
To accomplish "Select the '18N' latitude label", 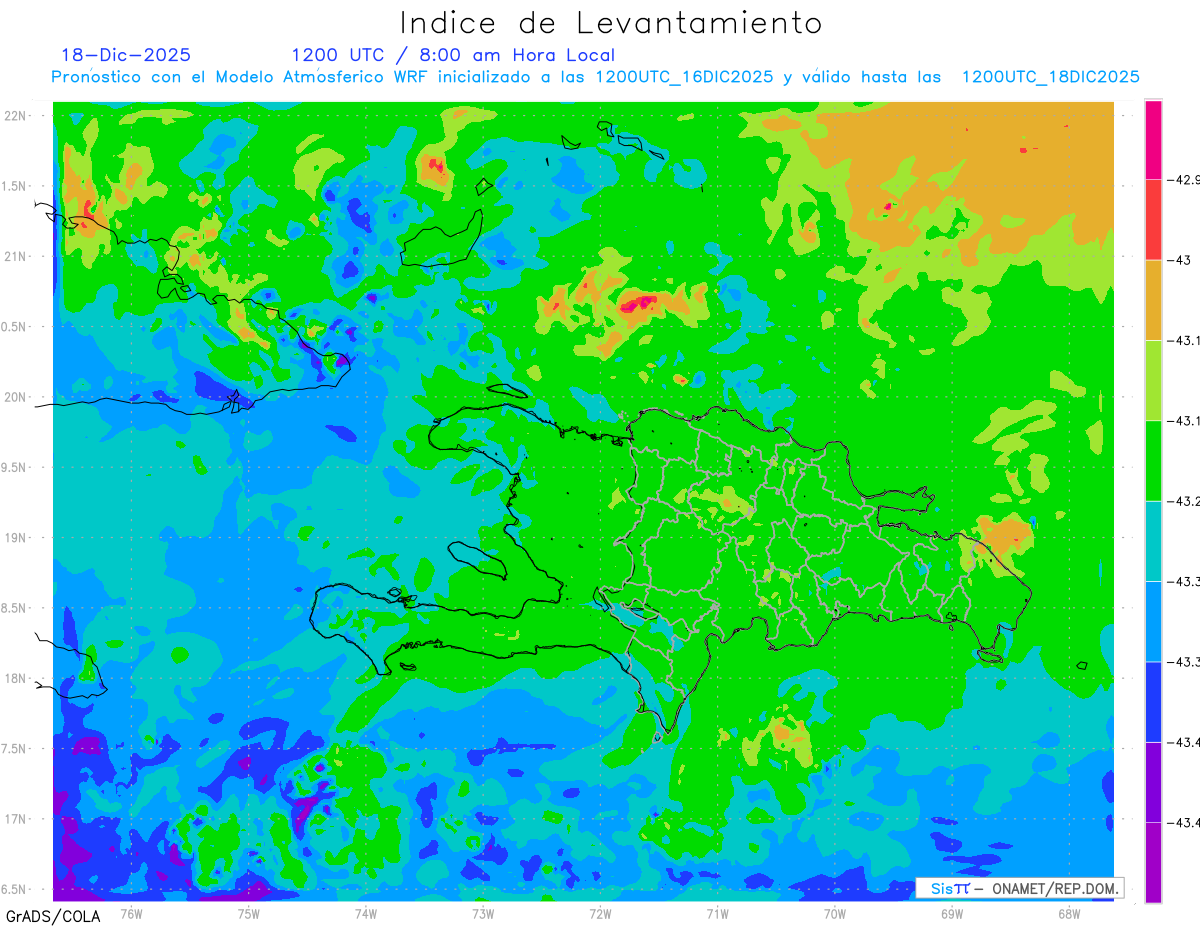I will [17, 679].
